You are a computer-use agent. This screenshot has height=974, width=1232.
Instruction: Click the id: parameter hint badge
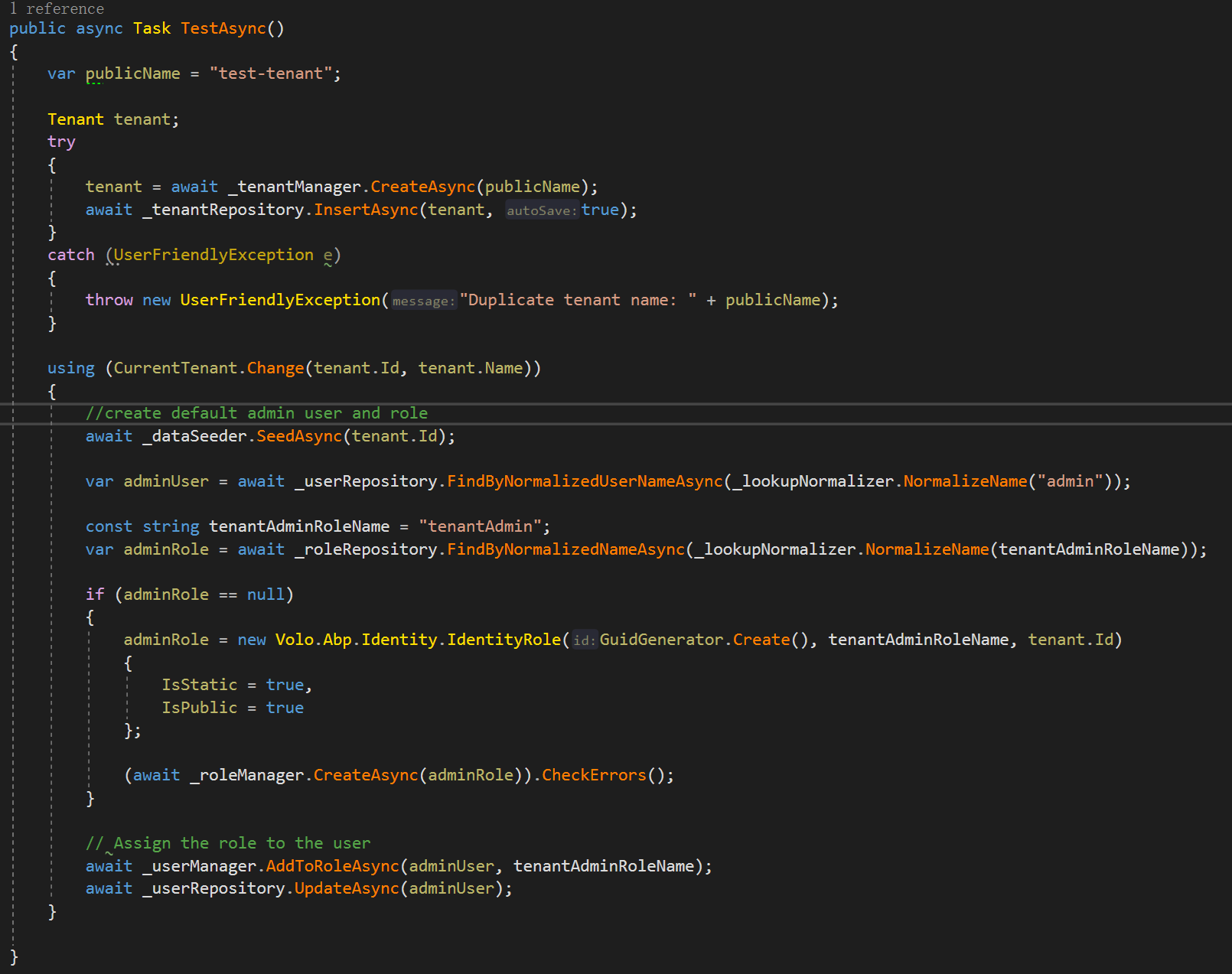584,640
